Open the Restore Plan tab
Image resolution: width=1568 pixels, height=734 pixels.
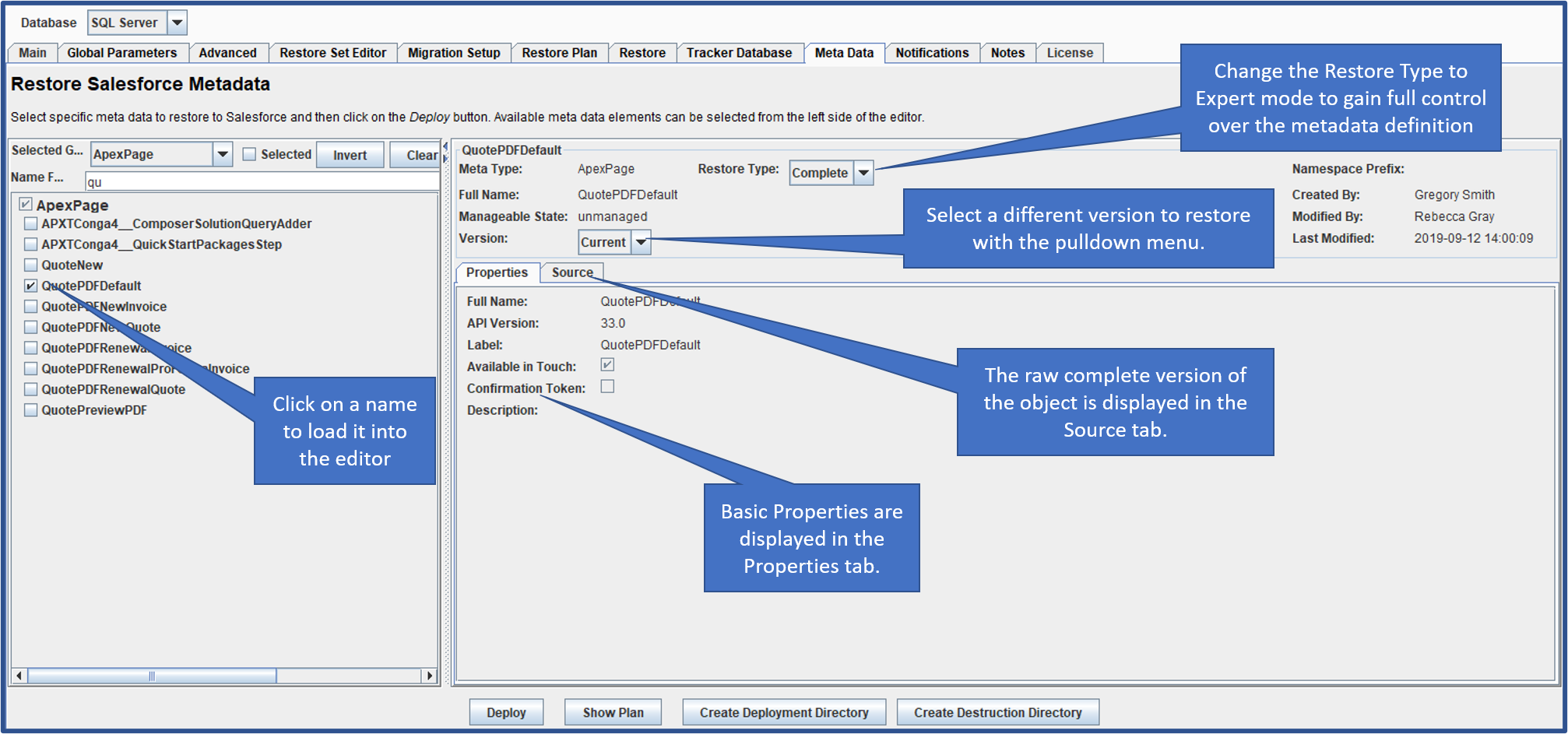coord(559,53)
